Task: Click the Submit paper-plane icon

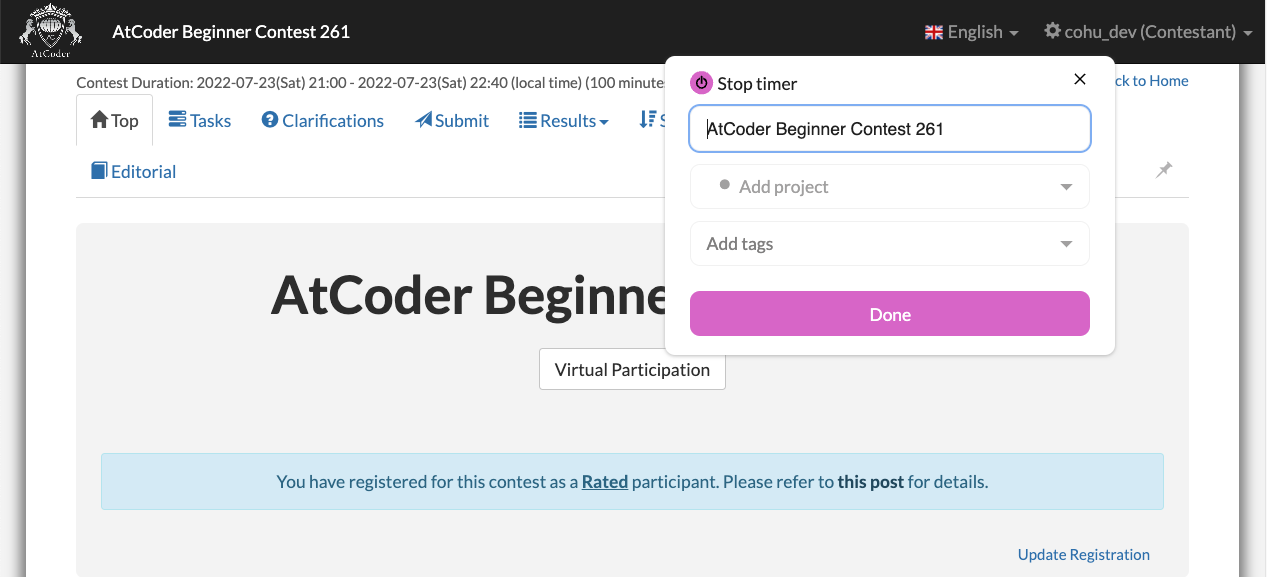Action: pyautogui.click(x=424, y=120)
